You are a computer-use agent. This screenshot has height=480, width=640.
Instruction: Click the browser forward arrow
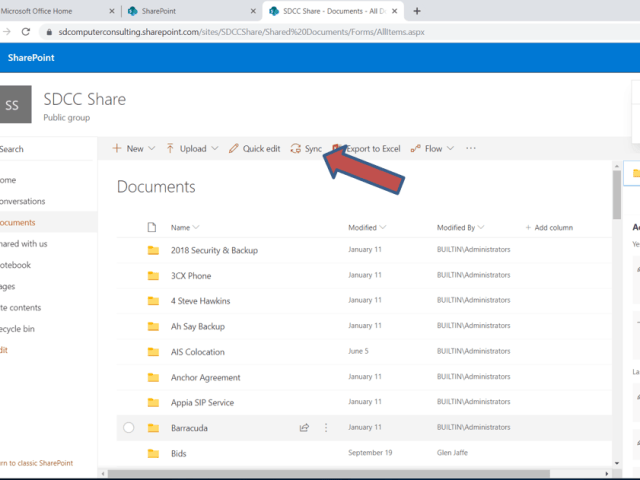point(7,32)
